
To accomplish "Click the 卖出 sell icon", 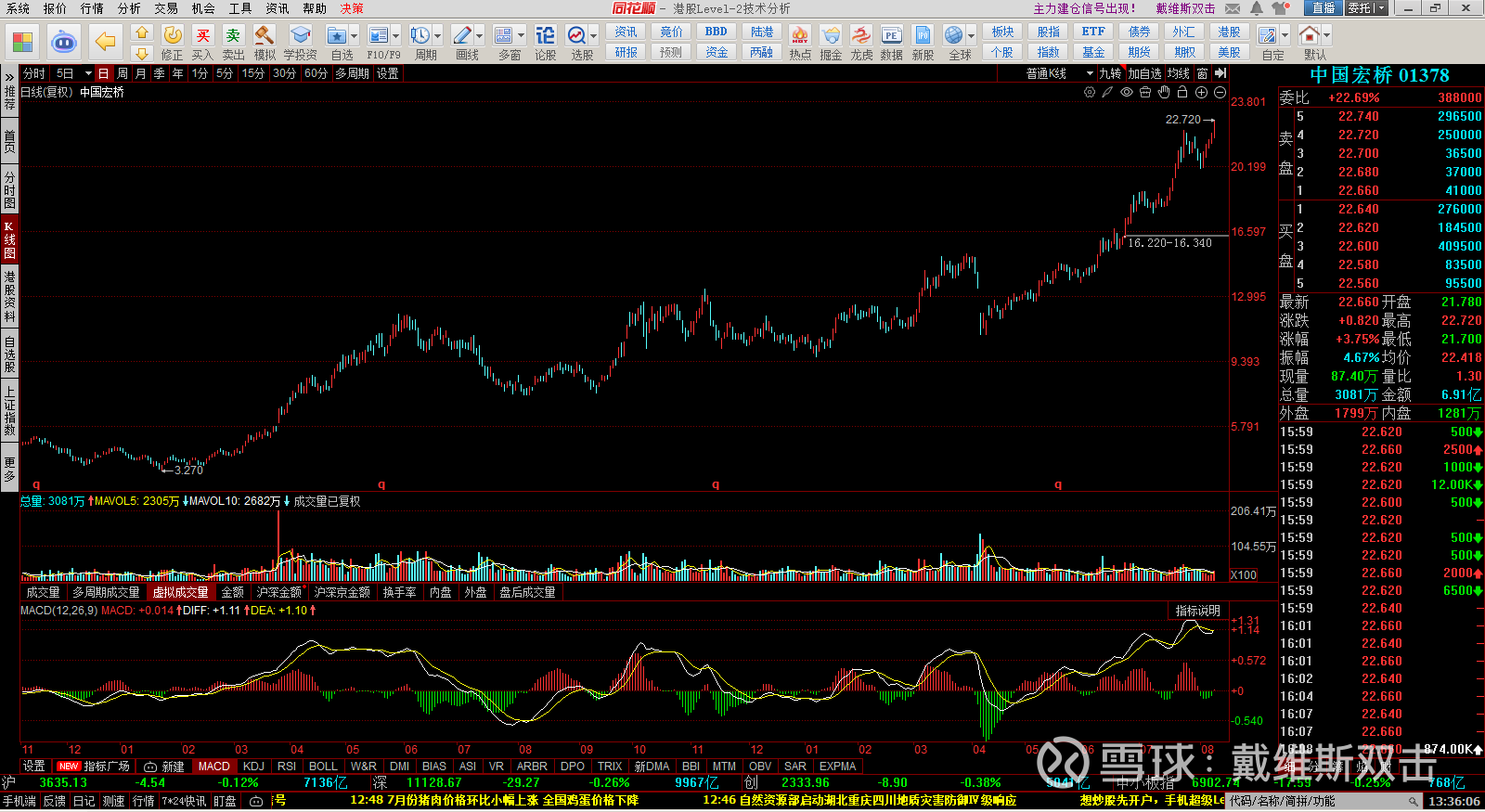I will click(234, 35).
